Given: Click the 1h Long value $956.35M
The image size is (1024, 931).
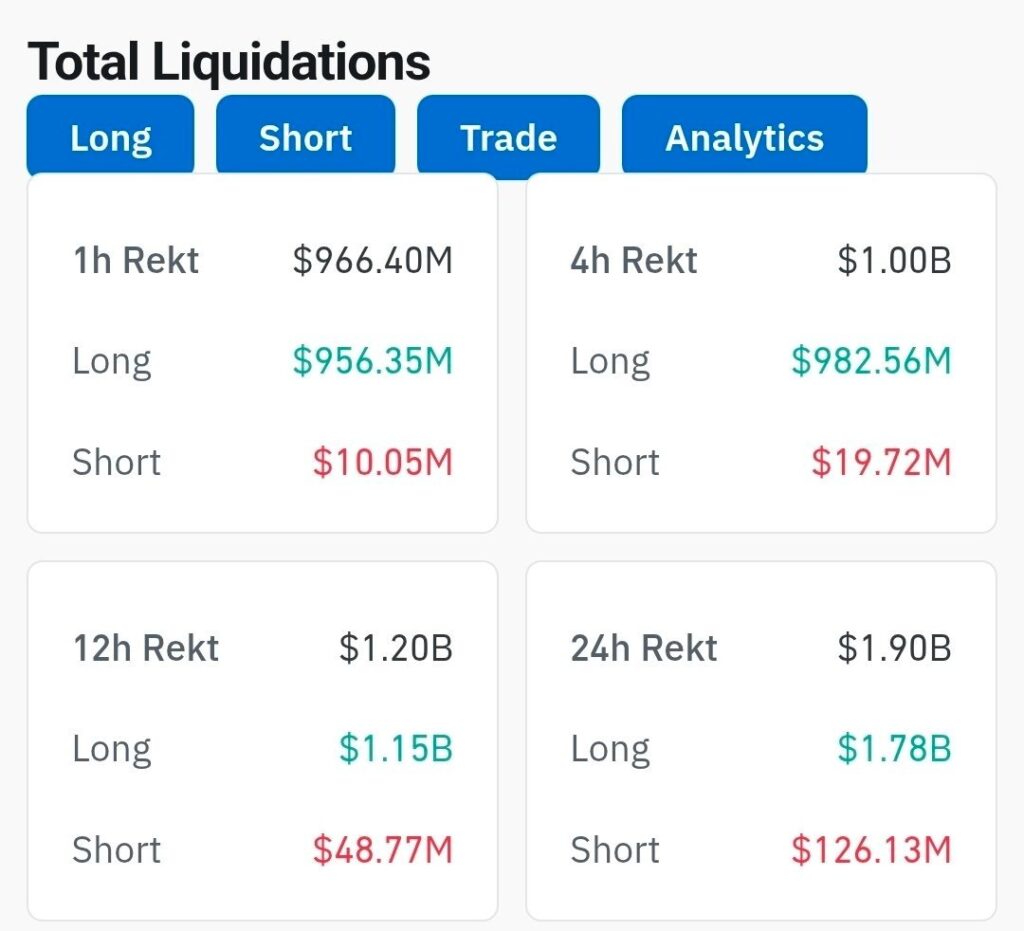Looking at the screenshot, I should click(372, 361).
